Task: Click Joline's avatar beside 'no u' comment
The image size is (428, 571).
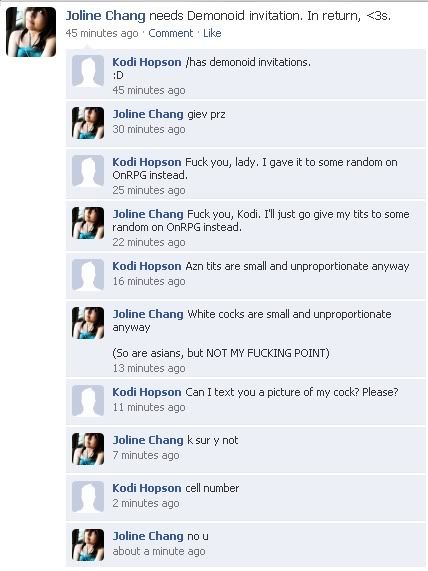Action: tap(88, 545)
